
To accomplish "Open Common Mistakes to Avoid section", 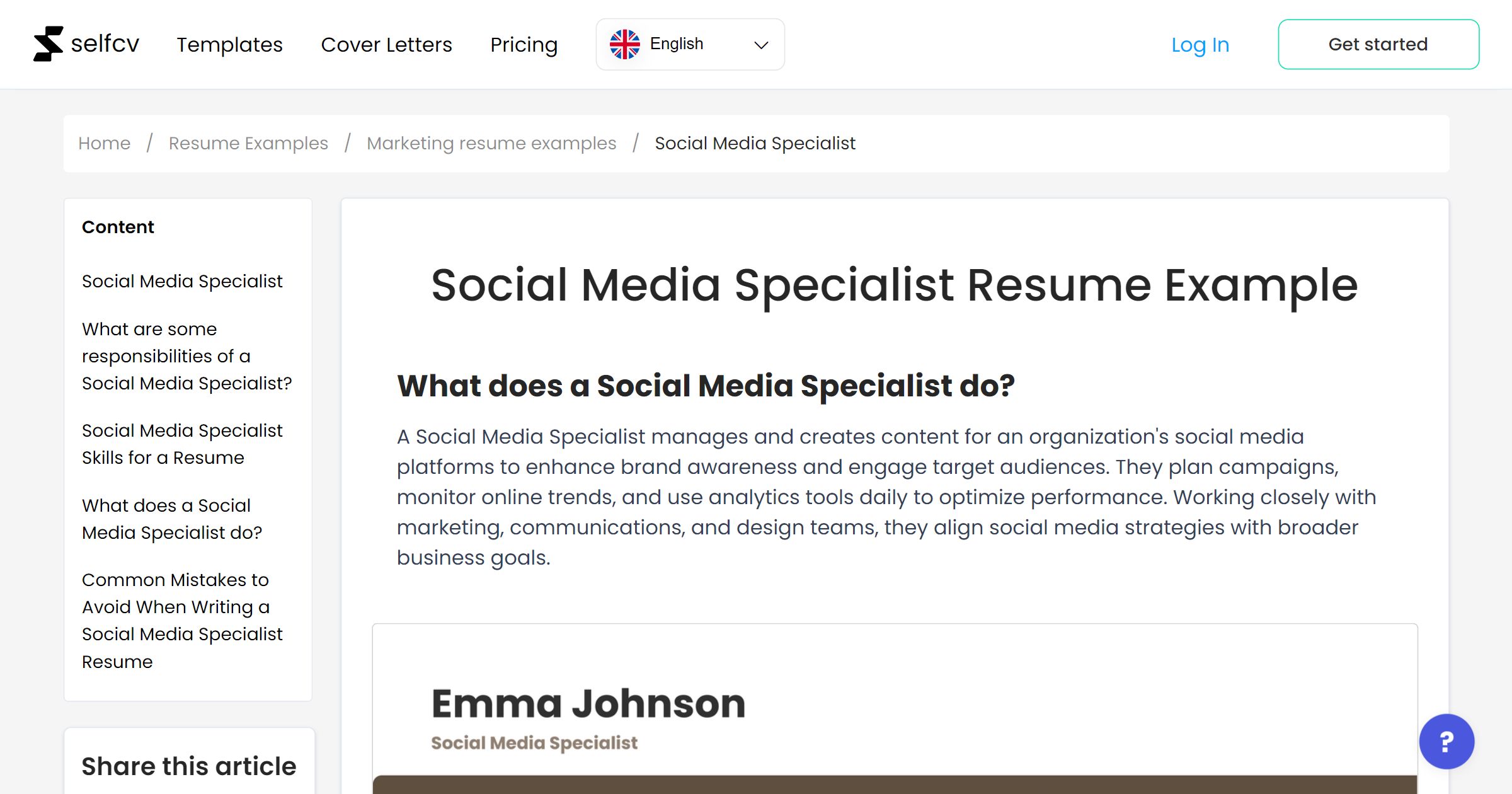I will [x=182, y=620].
